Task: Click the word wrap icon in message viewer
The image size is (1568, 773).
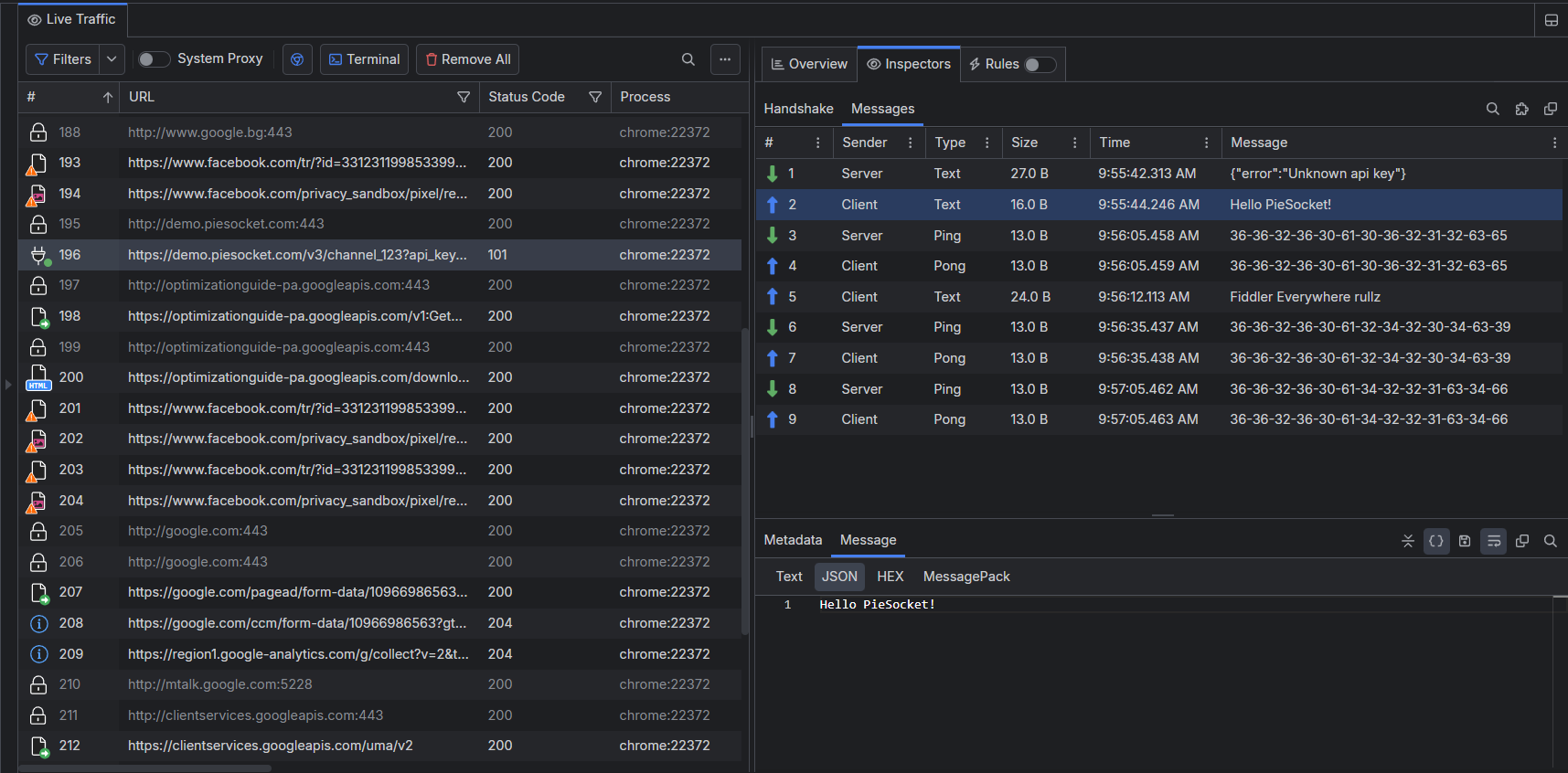Action: coord(1493,541)
